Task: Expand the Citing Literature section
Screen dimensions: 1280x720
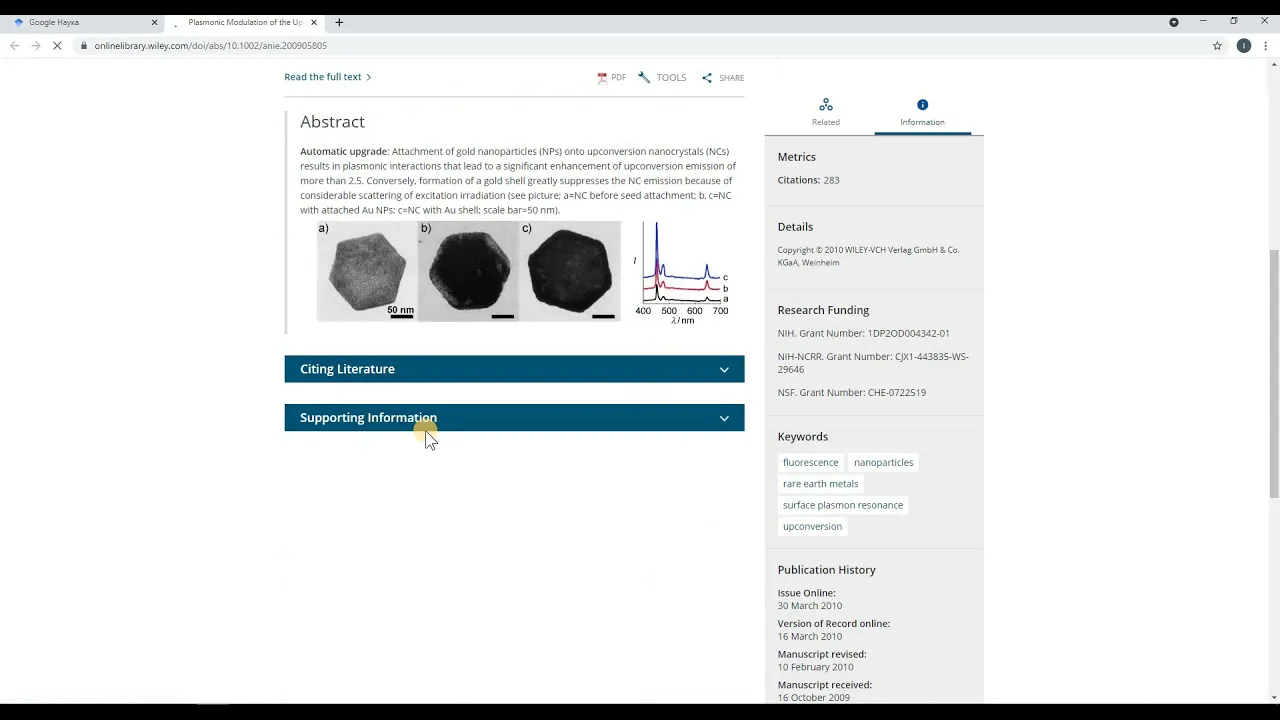Action: pos(514,369)
